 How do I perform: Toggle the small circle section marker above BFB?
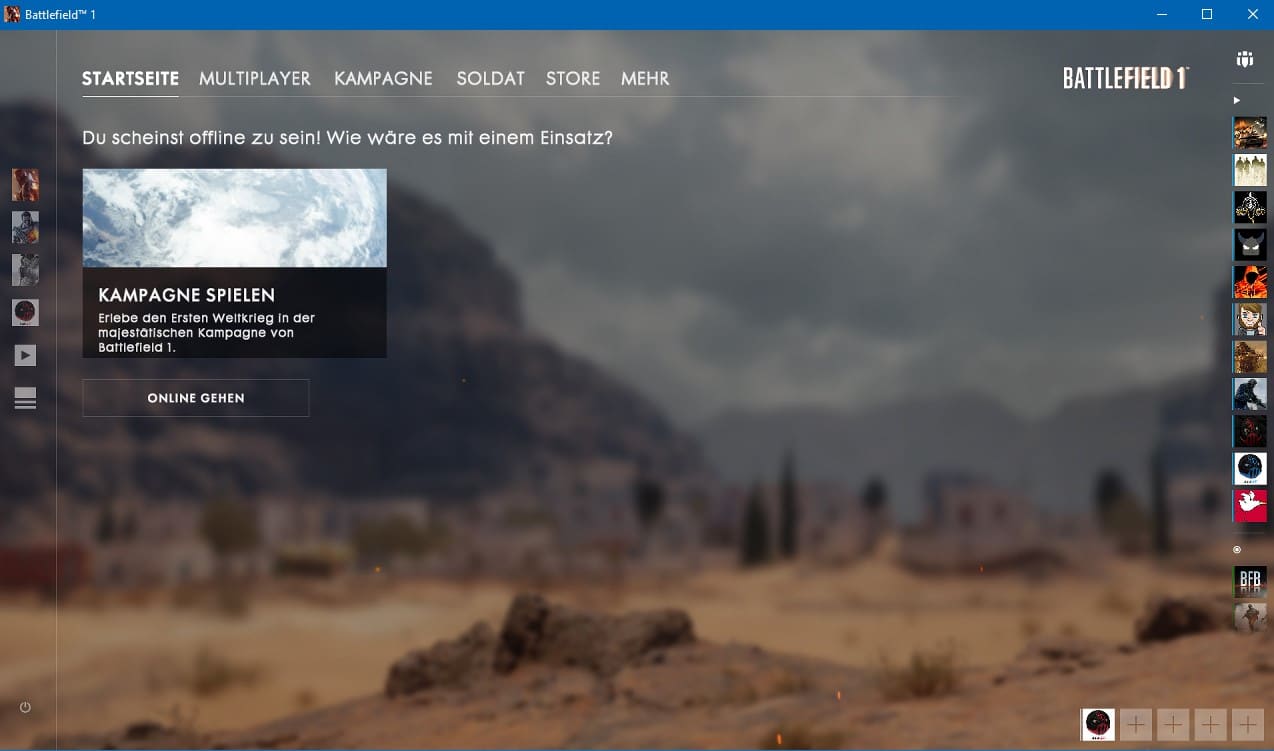(x=1237, y=549)
